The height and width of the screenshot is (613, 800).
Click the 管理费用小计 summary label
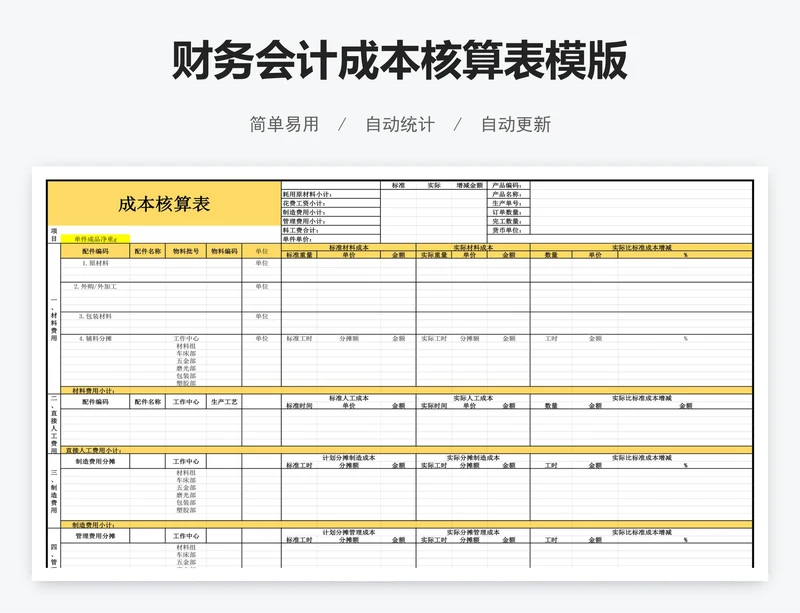pyautogui.click(x=304, y=222)
